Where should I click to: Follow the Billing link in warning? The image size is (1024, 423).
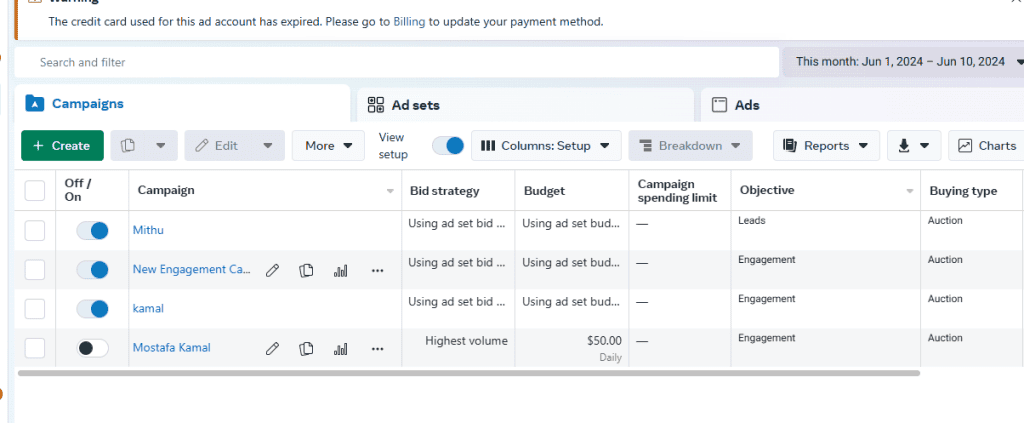[409, 22]
